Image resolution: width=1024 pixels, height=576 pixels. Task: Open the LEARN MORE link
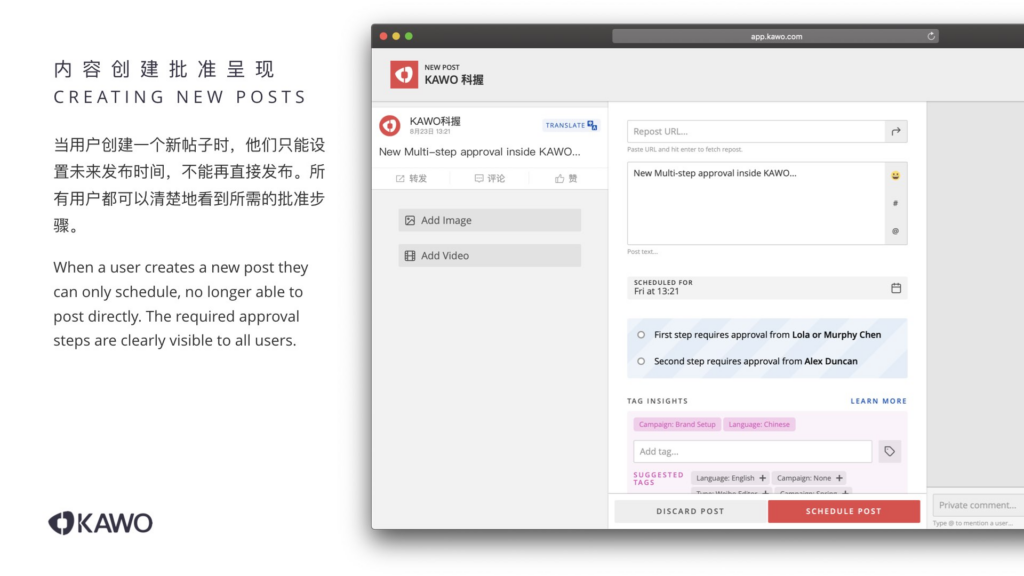pyautogui.click(x=878, y=401)
